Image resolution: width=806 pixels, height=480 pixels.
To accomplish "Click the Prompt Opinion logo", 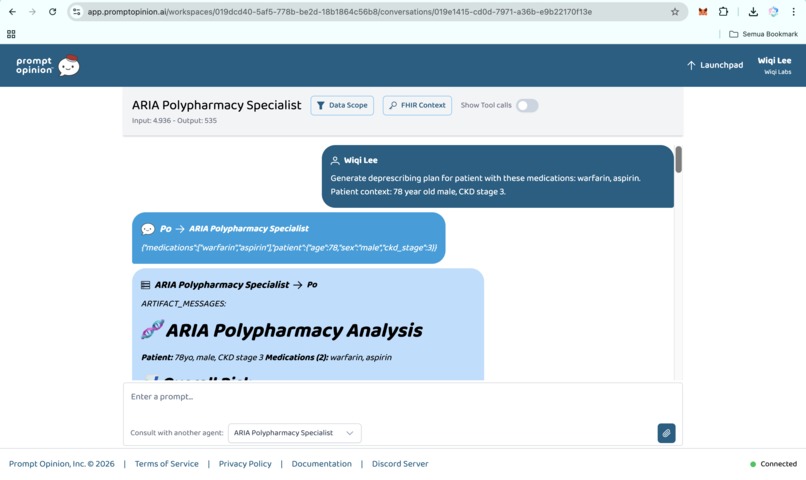I will (34, 65).
